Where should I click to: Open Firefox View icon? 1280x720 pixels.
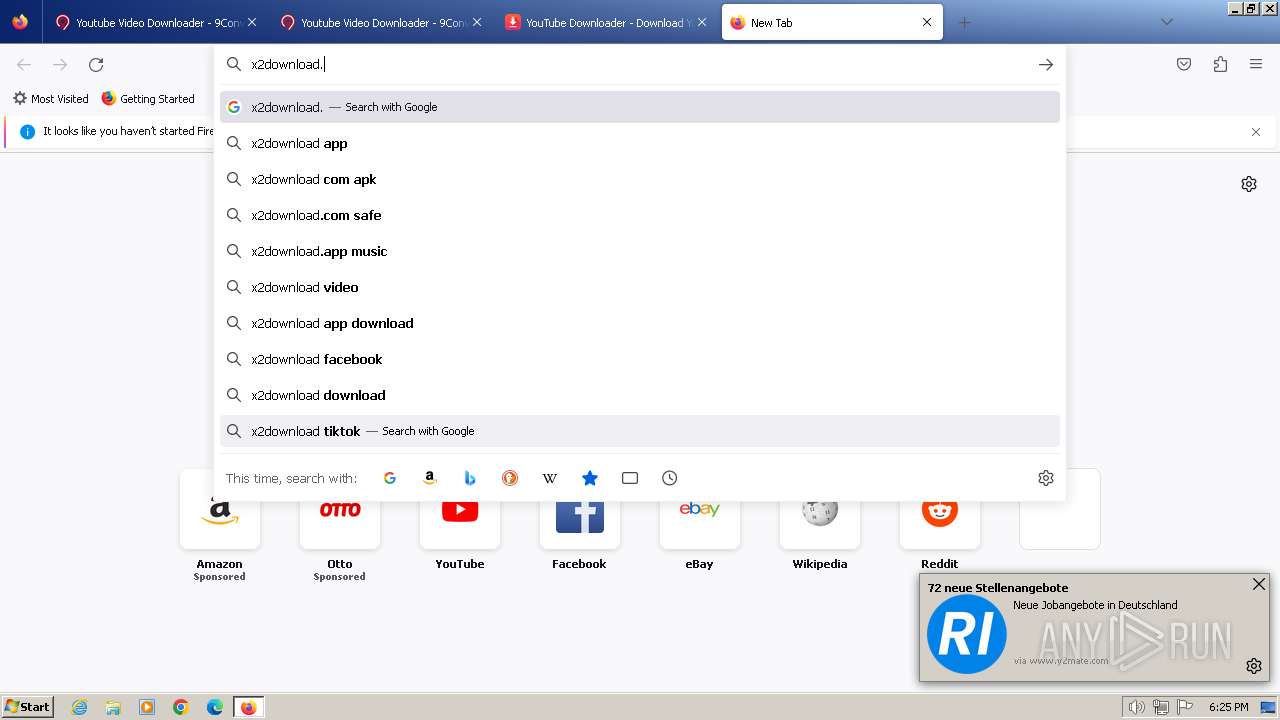tap(20, 22)
